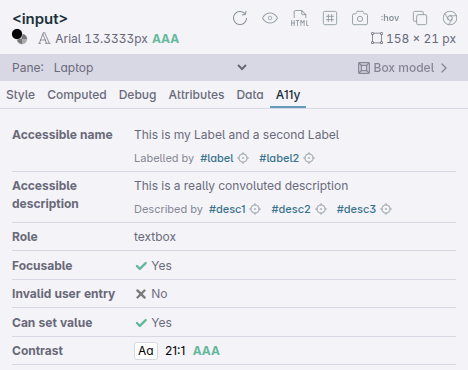The height and width of the screenshot is (370, 468).
Task: Click target icon next to #desc1
Action: pyautogui.click(x=255, y=209)
